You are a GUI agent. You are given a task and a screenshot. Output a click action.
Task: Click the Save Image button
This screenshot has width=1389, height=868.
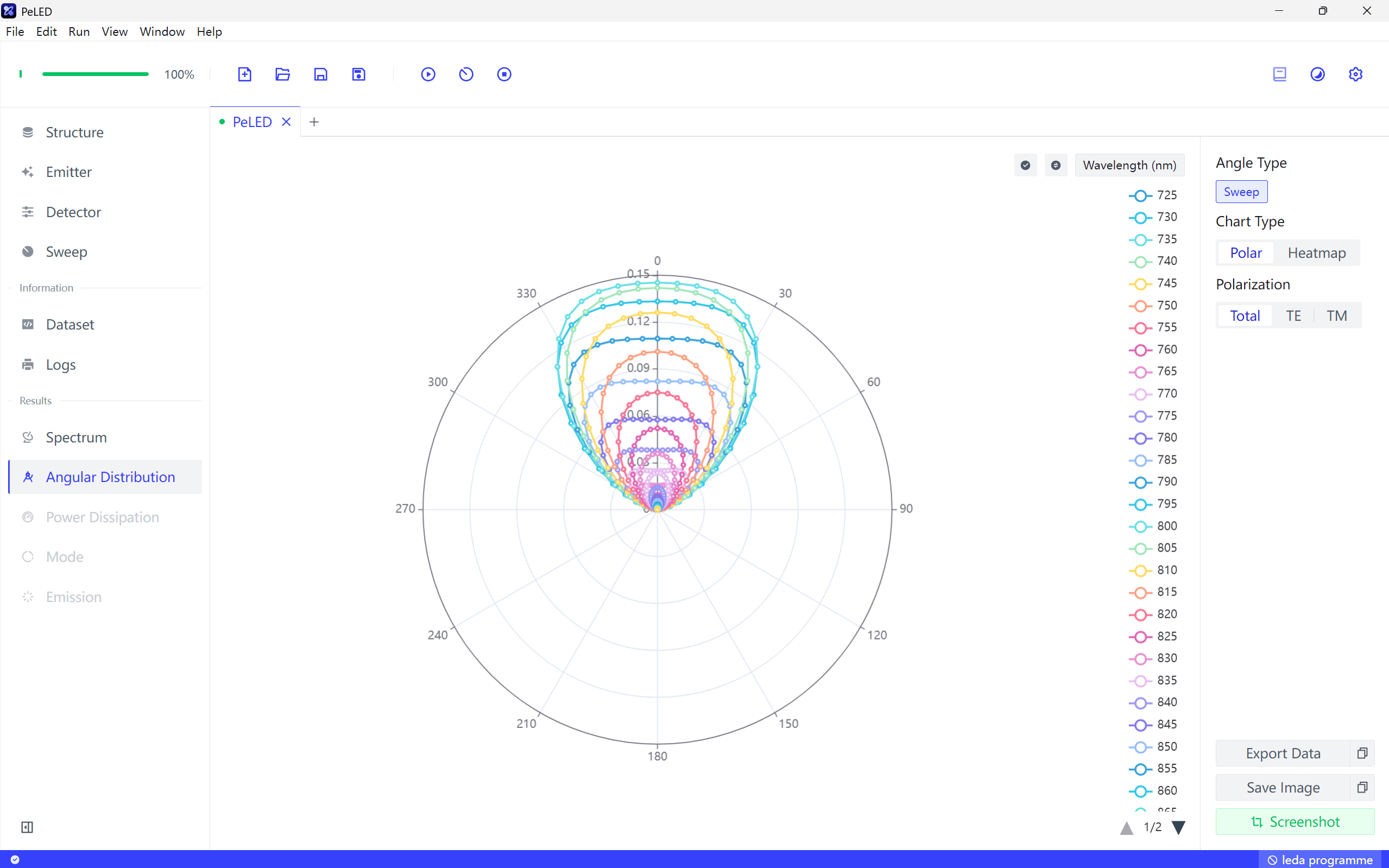(1283, 787)
